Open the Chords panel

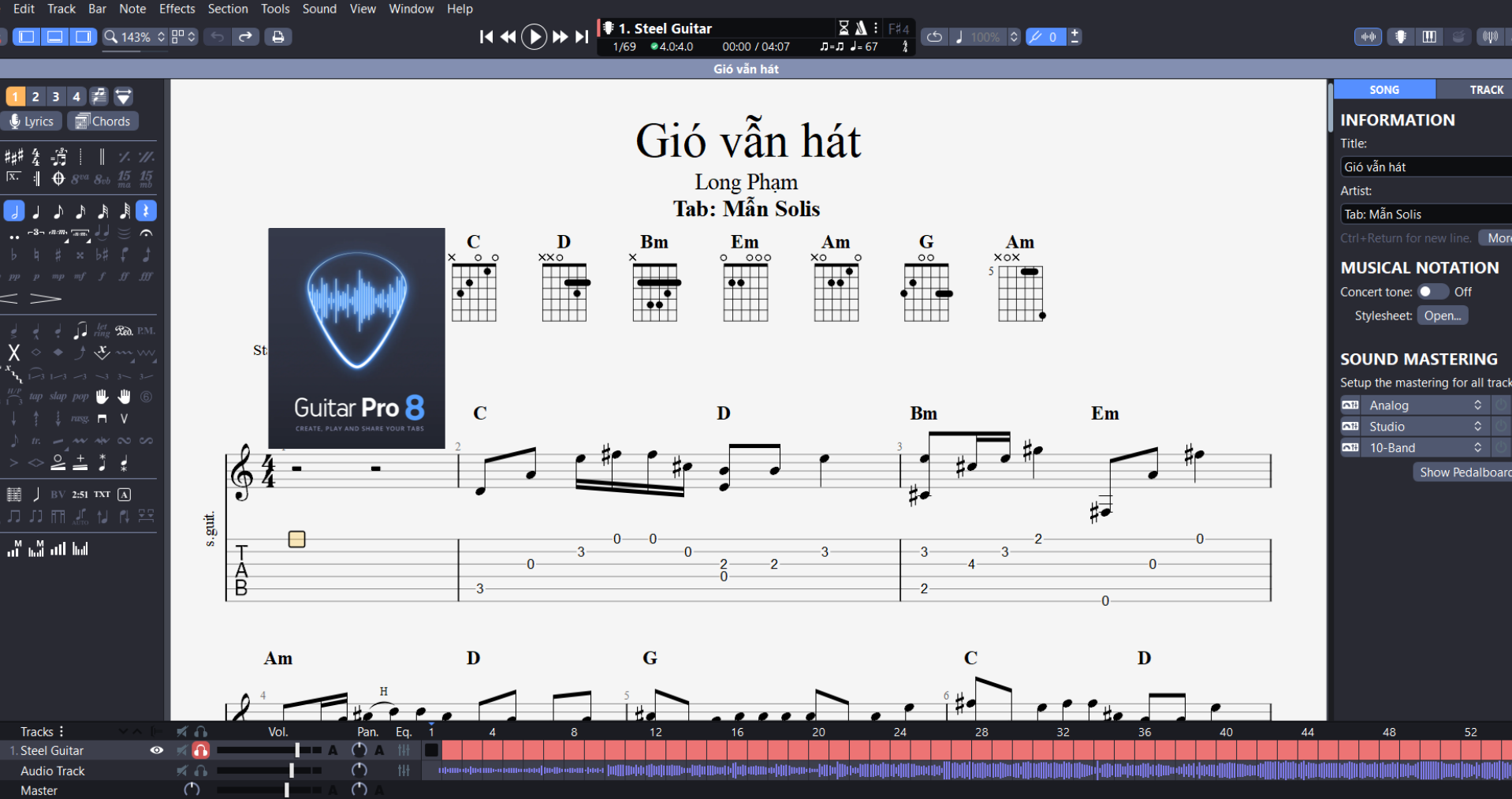click(103, 121)
